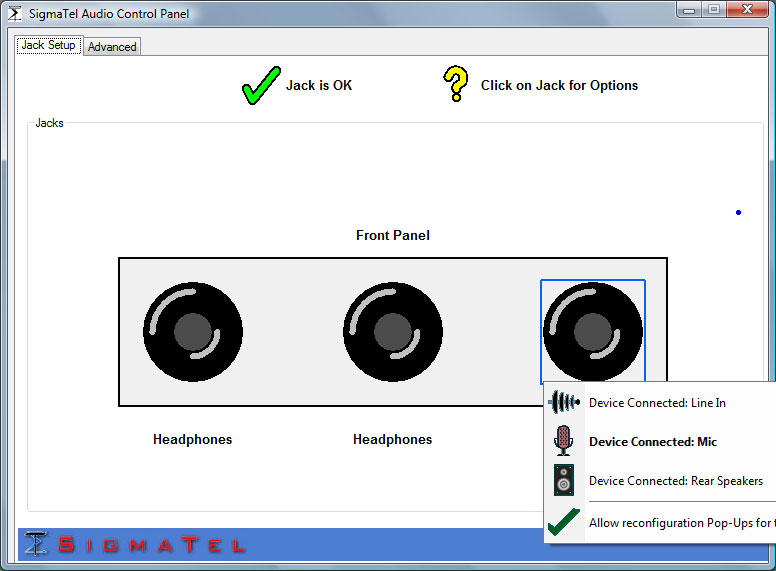This screenshot has width=776, height=571.
Task: Click the "Jacks" group box label
Action: coord(49,123)
